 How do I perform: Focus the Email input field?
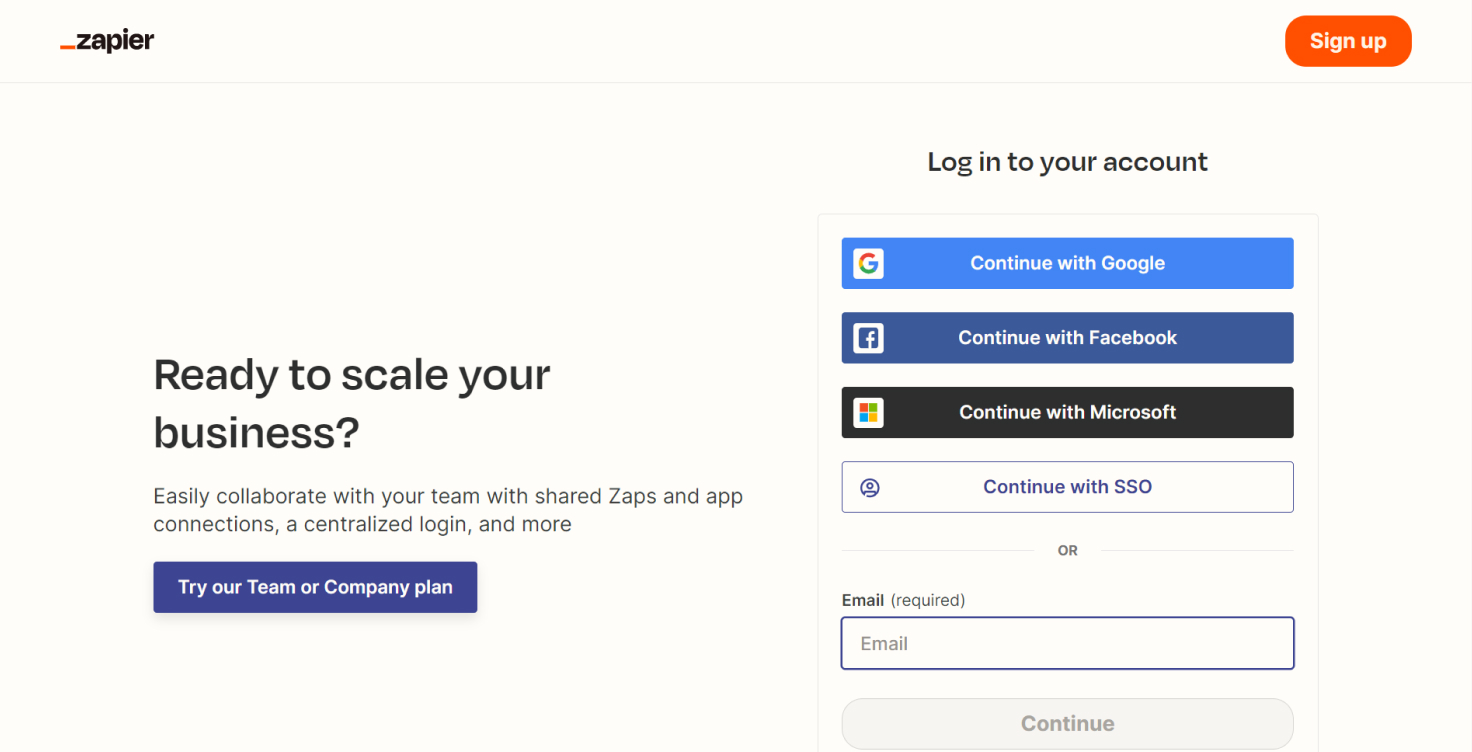1067,643
